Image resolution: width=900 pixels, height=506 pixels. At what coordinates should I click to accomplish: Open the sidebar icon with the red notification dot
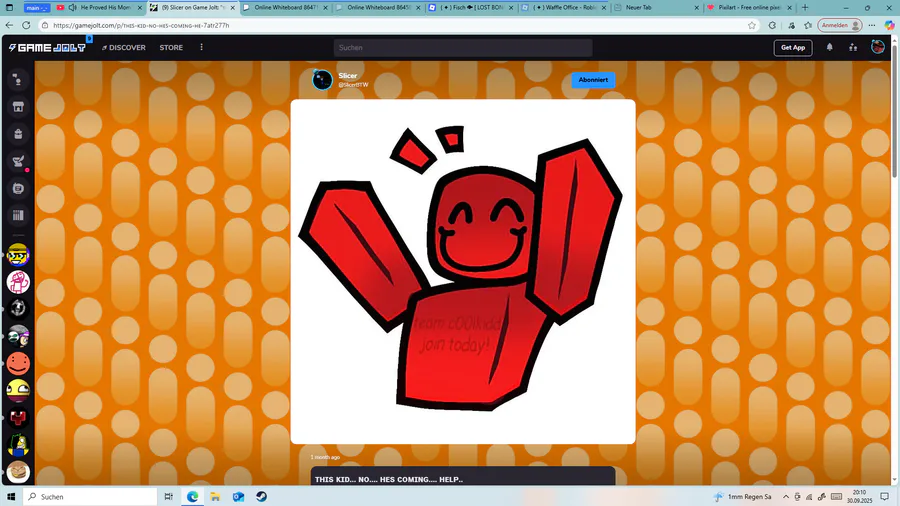[18, 161]
